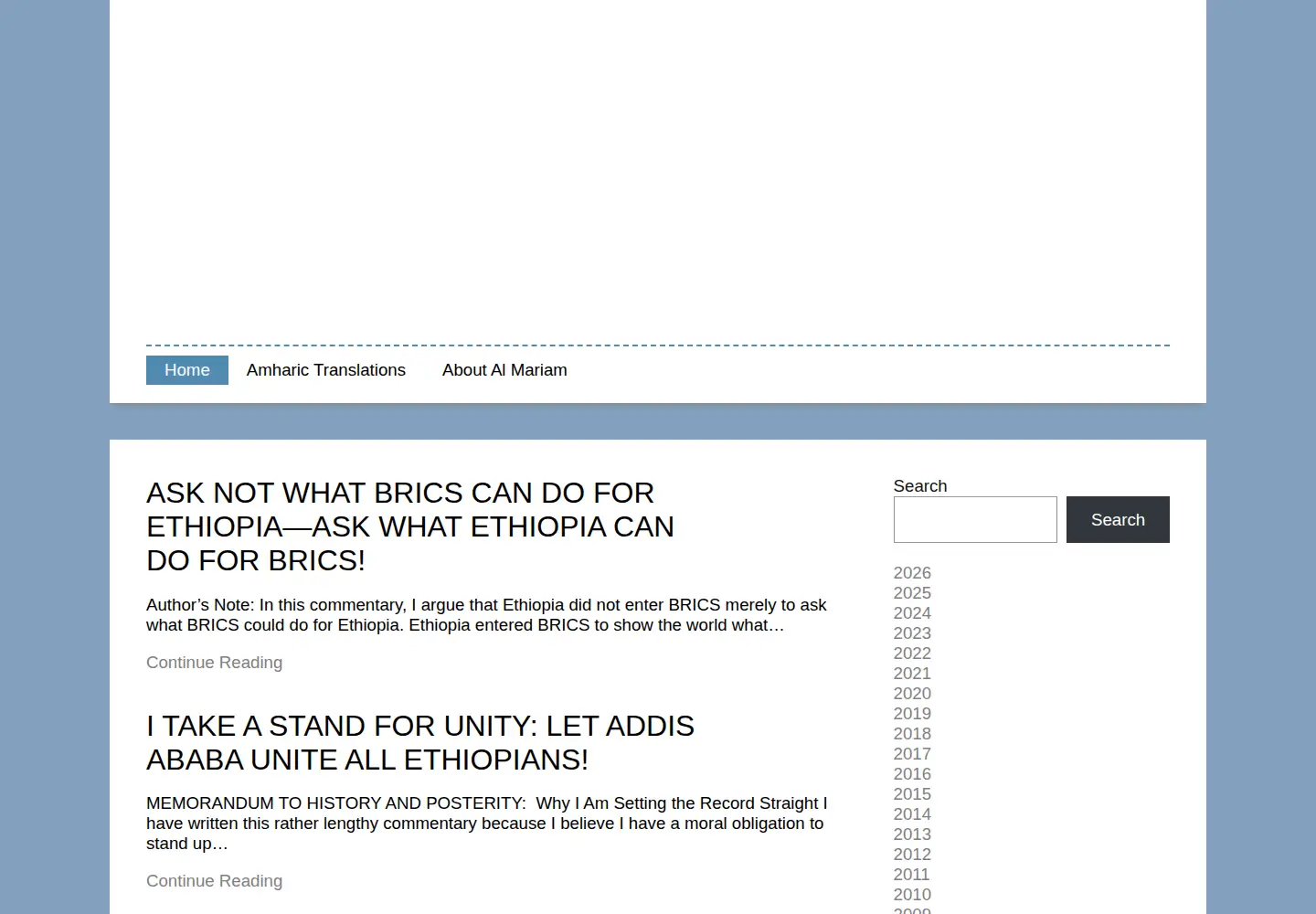Open the BRICS article headline
This screenshot has height=914, width=1316.
coord(410,526)
